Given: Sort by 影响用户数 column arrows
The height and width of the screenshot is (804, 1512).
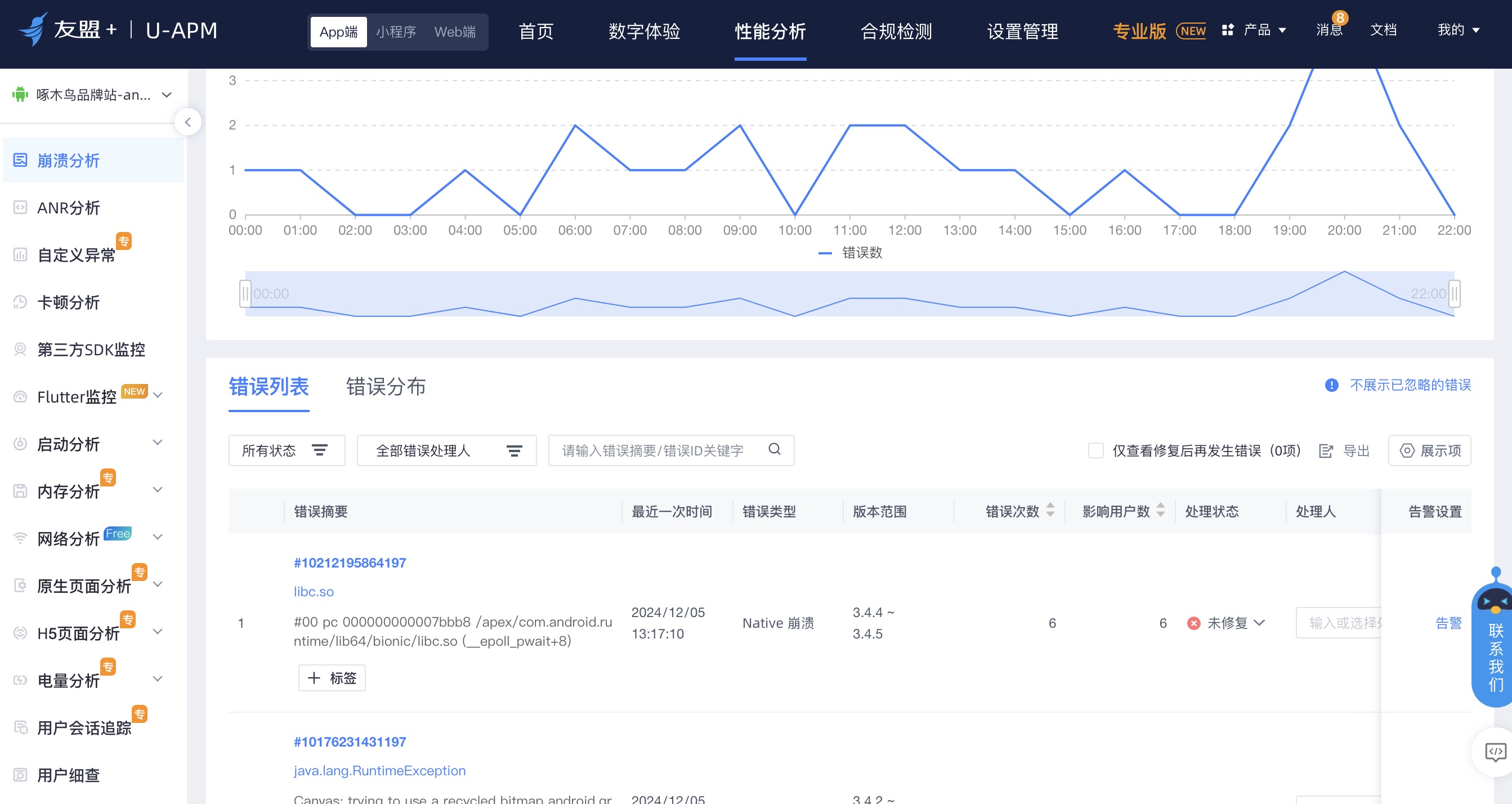Looking at the screenshot, I should (x=1160, y=510).
